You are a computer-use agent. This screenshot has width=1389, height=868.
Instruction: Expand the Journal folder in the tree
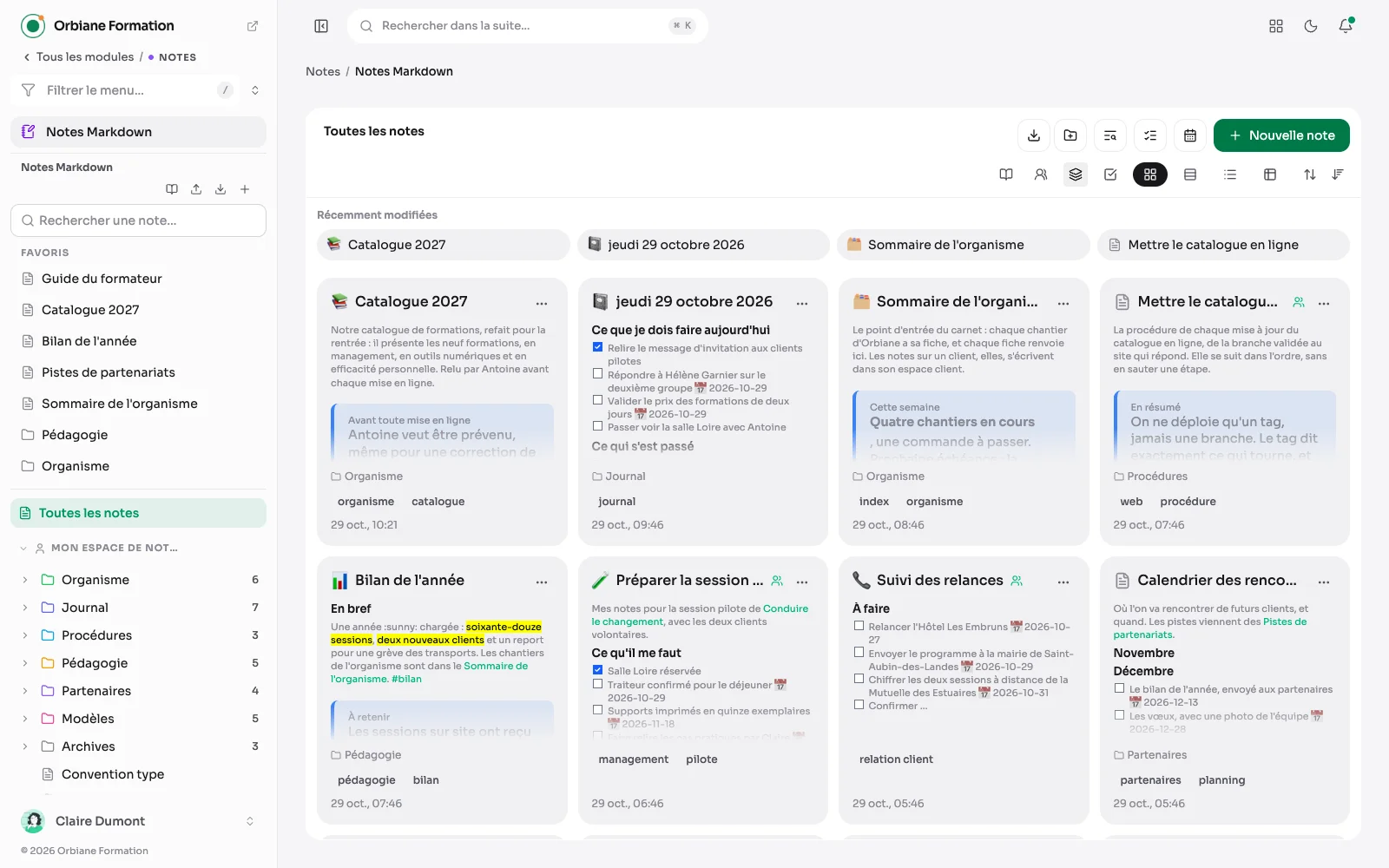click(24, 608)
